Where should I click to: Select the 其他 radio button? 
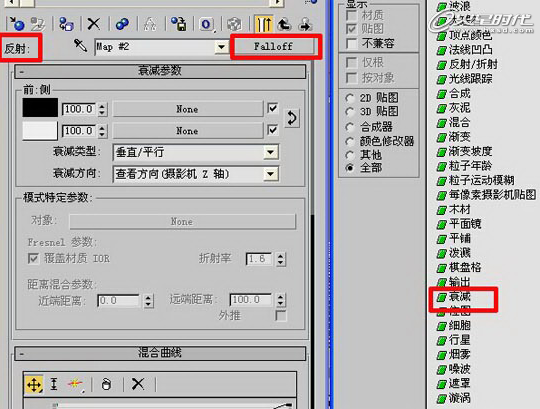coord(350,155)
